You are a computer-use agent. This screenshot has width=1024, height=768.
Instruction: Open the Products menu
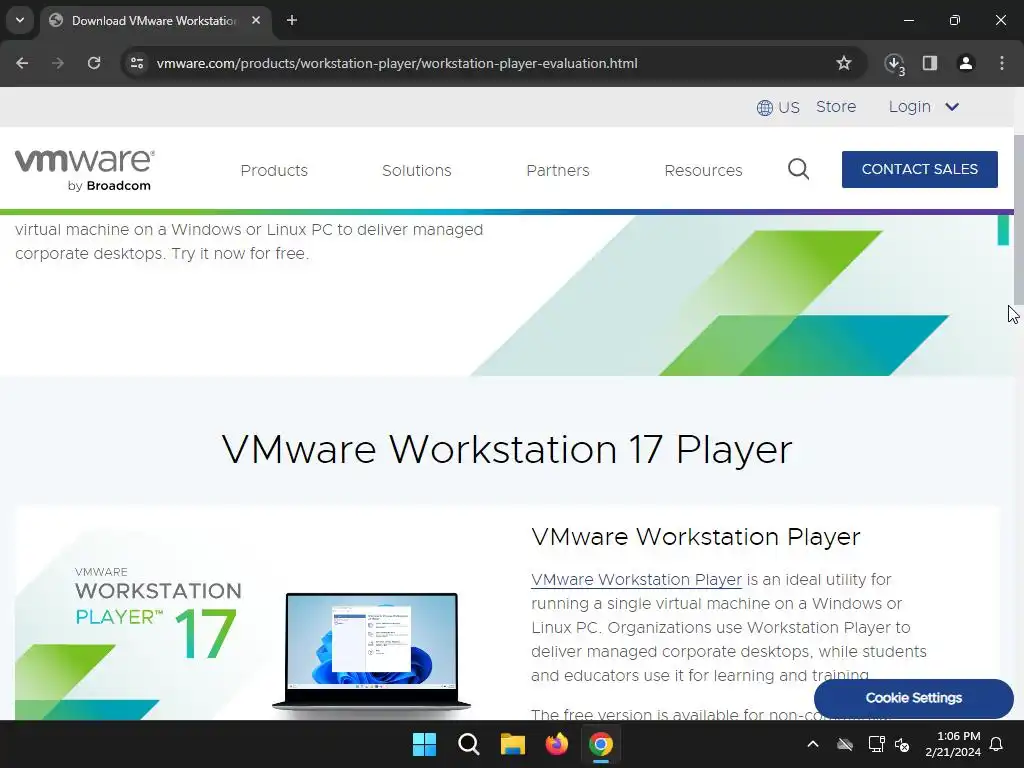pos(274,170)
